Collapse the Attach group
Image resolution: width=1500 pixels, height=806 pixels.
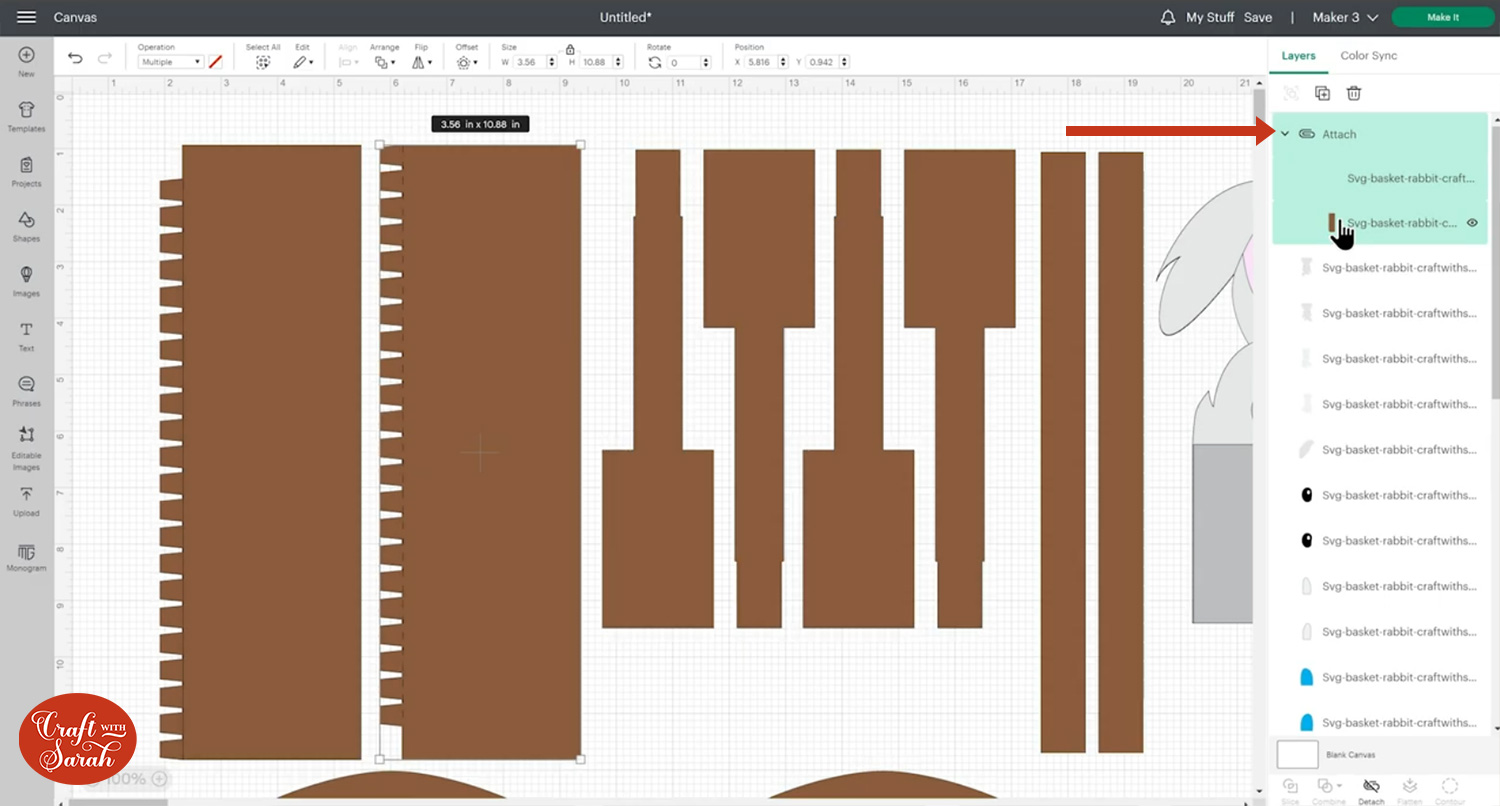pyautogui.click(x=1286, y=134)
